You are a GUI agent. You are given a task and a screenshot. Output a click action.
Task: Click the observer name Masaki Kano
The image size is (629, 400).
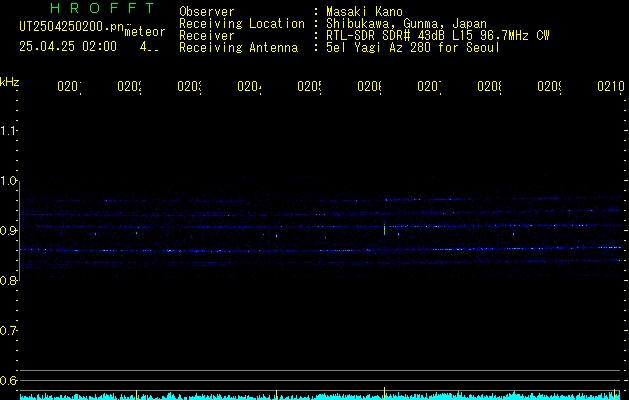[x=364, y=11]
